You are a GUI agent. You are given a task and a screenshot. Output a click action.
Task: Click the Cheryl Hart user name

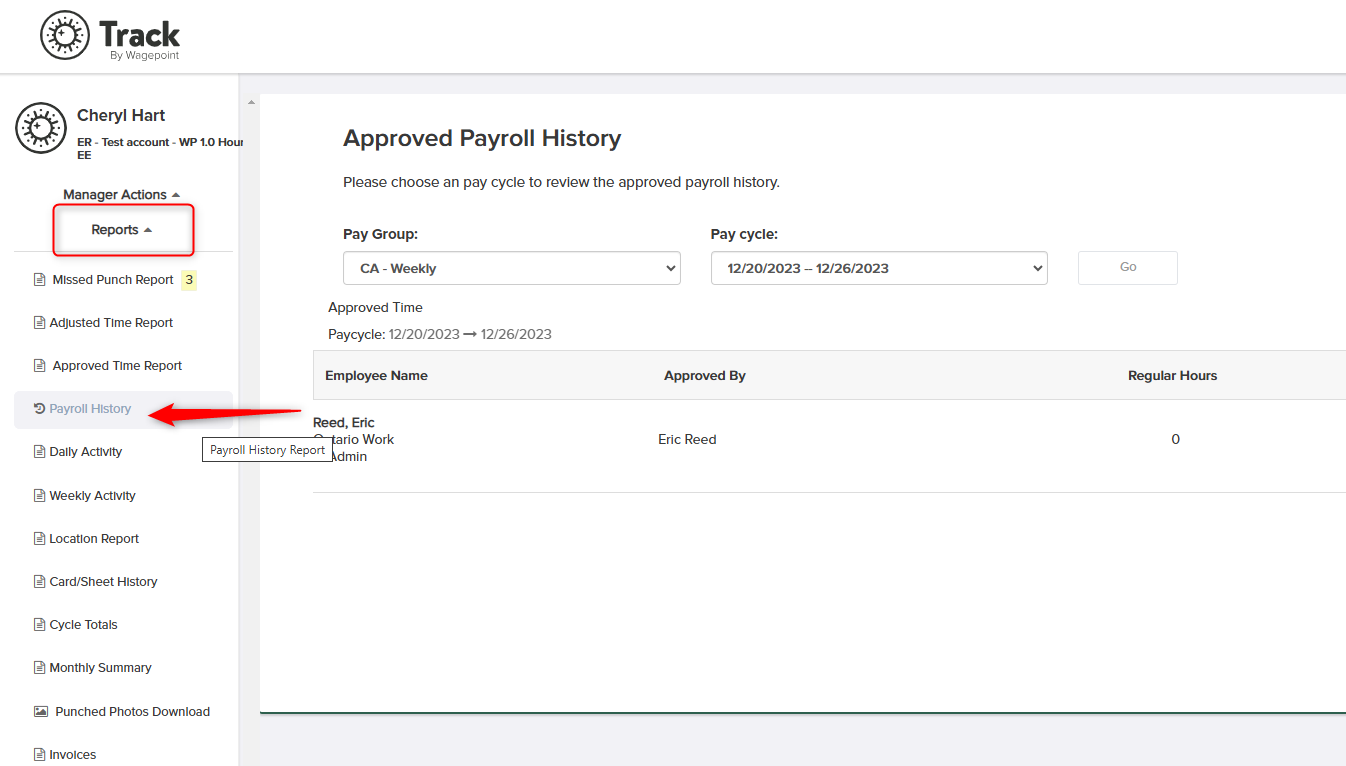click(121, 116)
